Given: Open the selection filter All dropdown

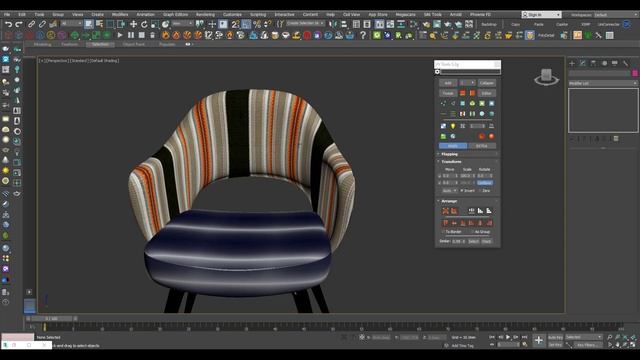Looking at the screenshot, I should coord(71,24).
